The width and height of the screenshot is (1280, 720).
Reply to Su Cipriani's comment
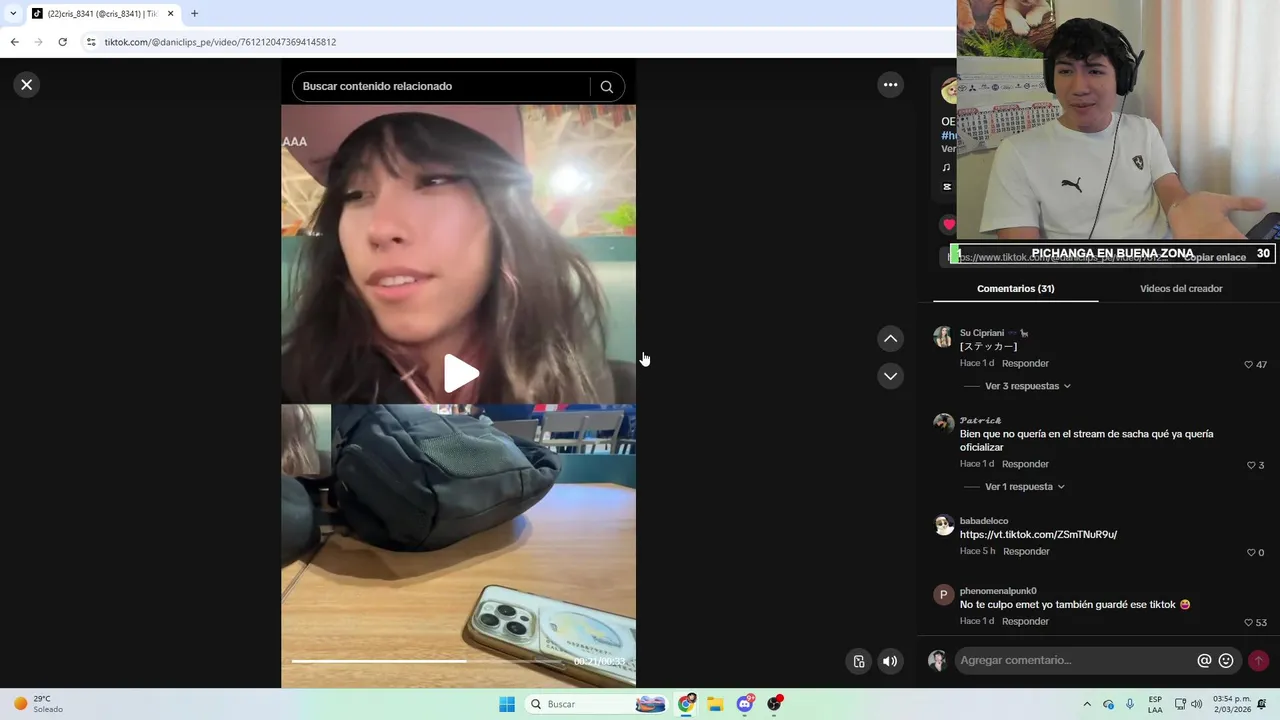click(x=1025, y=364)
